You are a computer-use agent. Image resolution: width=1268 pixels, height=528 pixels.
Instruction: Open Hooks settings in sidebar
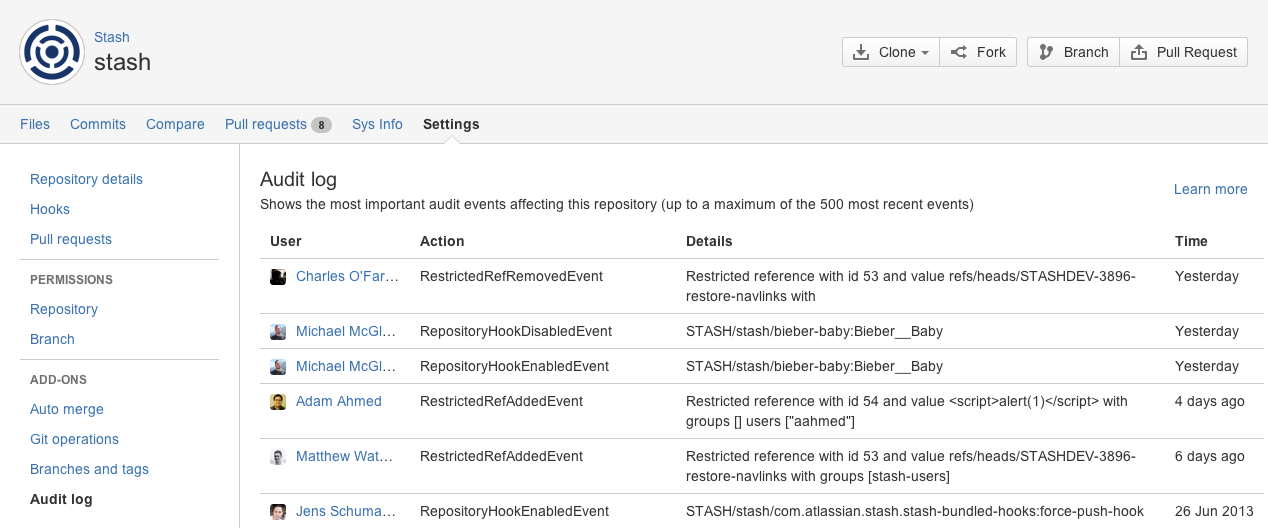pos(50,209)
